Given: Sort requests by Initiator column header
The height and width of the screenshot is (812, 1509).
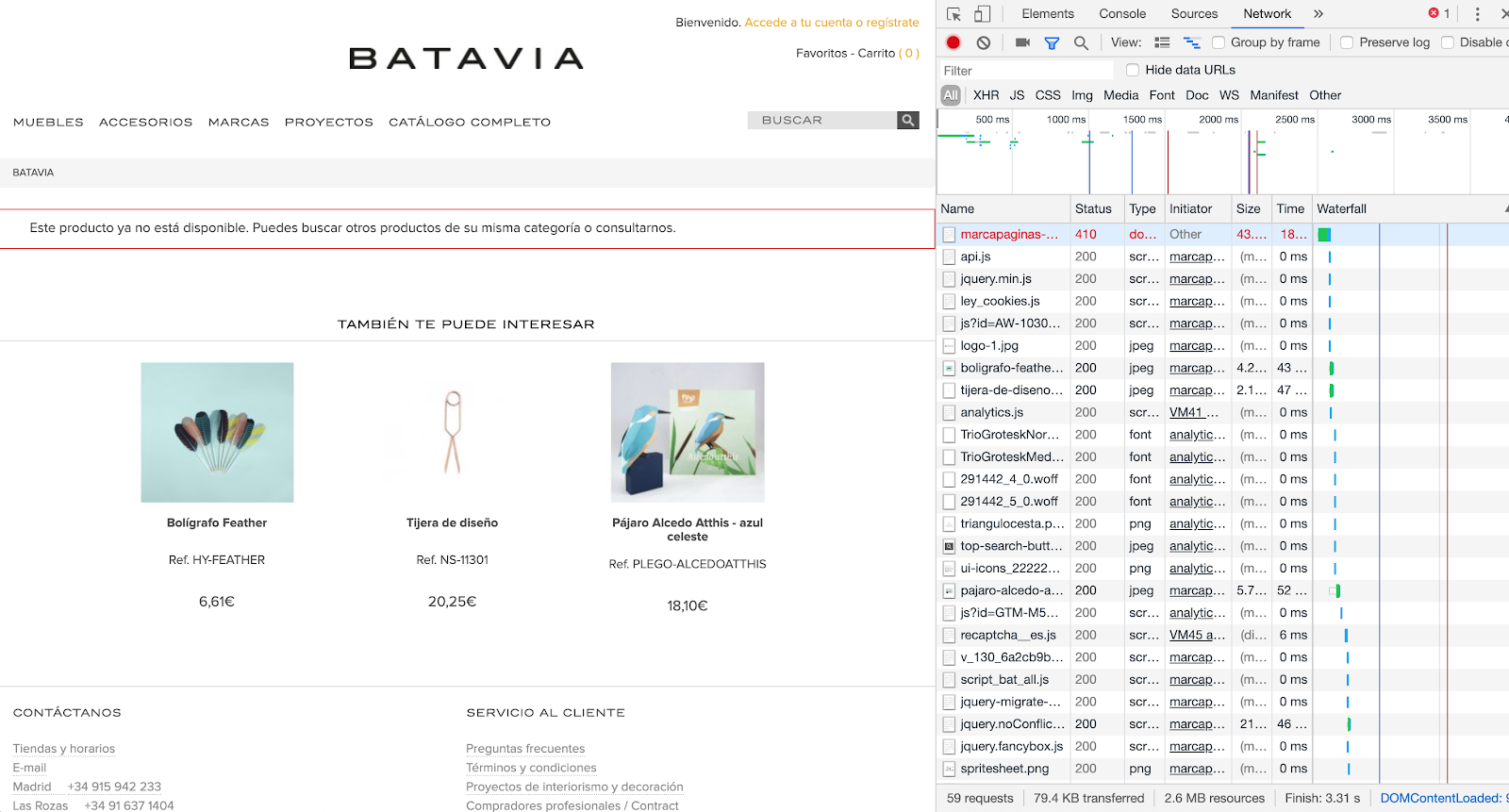Looking at the screenshot, I should point(1198,209).
